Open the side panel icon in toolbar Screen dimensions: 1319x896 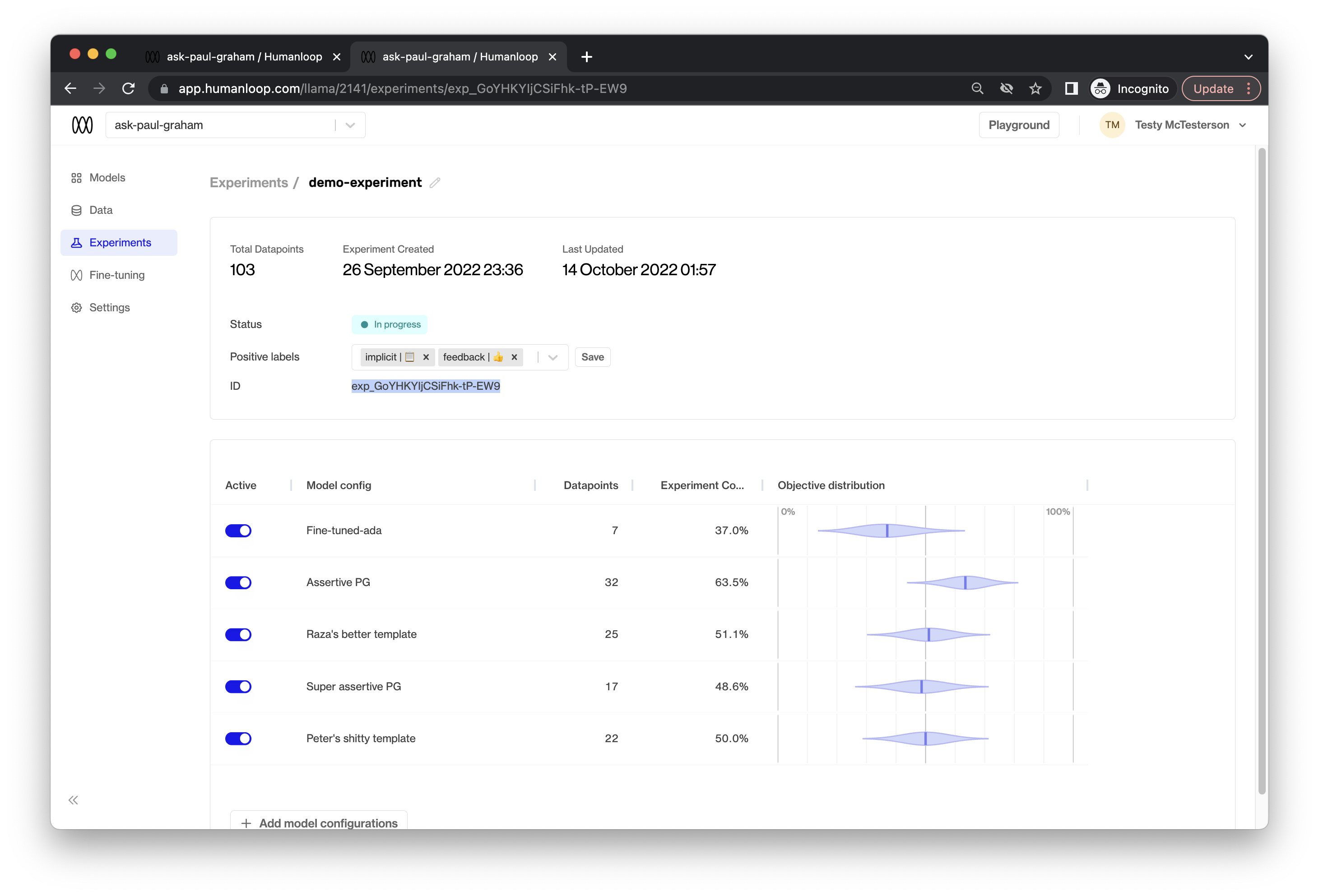[1071, 88]
